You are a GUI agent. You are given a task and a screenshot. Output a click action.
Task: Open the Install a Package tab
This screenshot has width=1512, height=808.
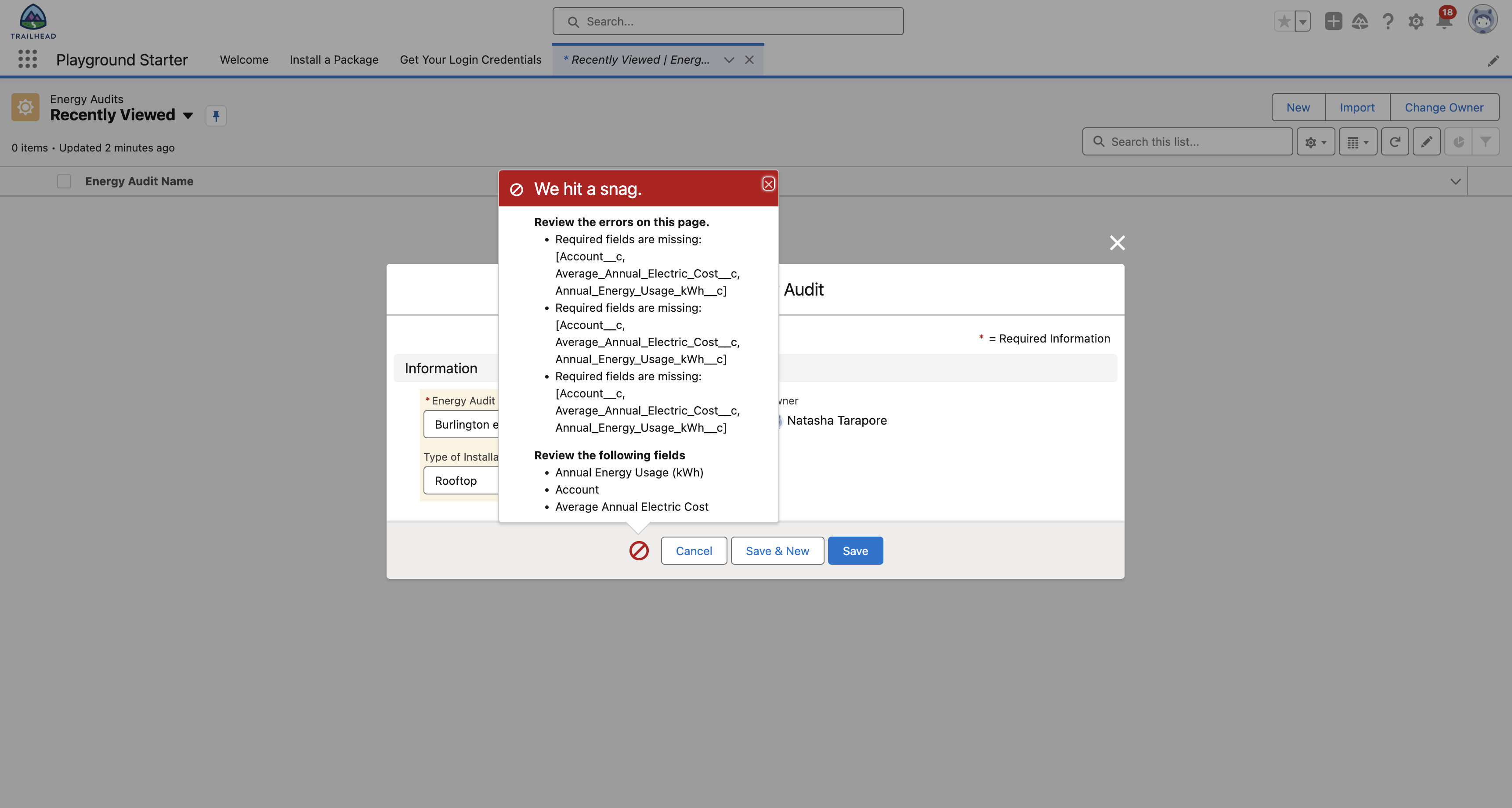334,60
